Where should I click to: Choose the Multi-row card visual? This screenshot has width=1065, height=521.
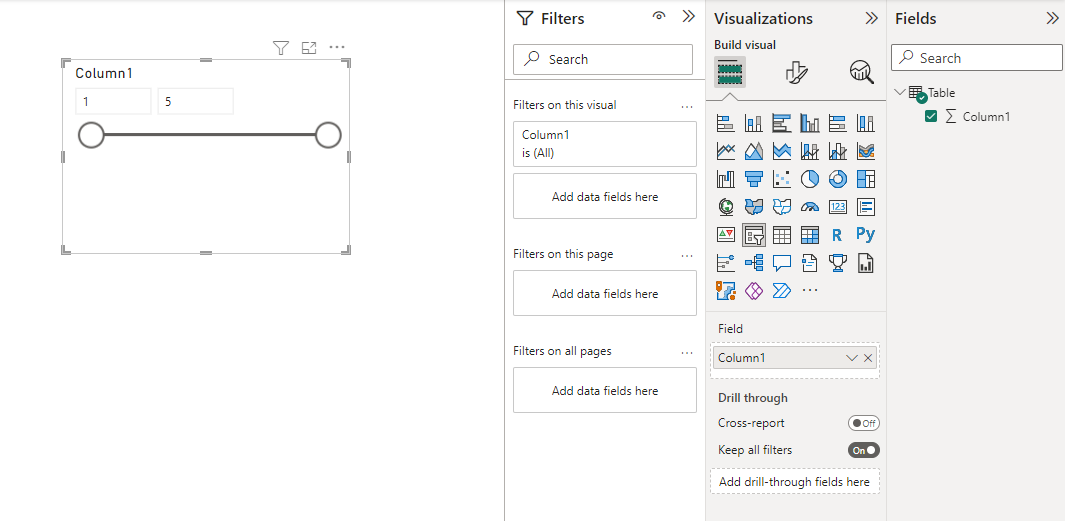tap(865, 206)
